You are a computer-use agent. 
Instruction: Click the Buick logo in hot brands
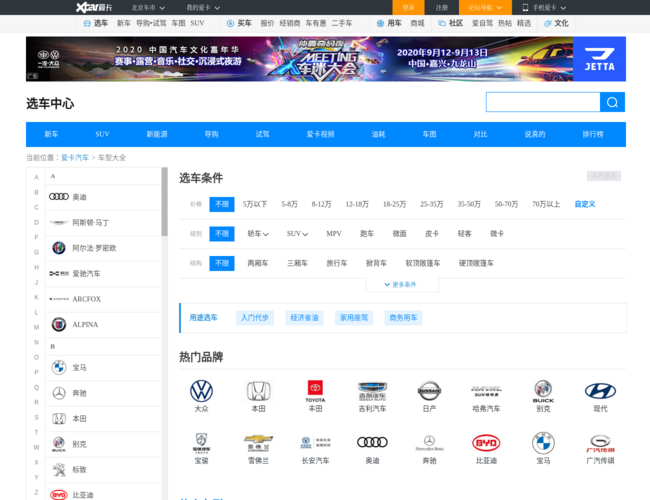click(x=543, y=391)
